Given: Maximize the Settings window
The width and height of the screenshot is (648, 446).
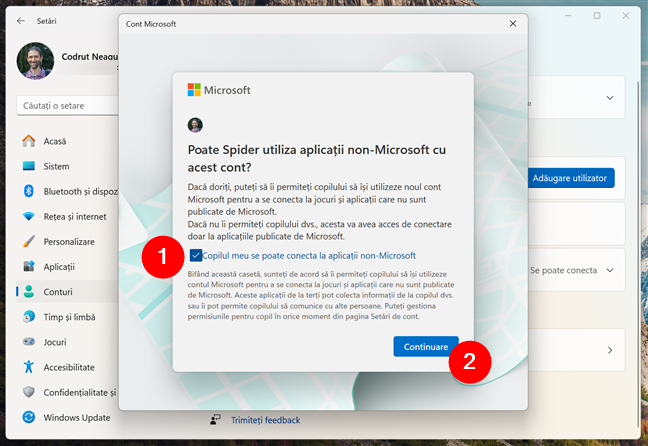Looking at the screenshot, I should tap(597, 16).
